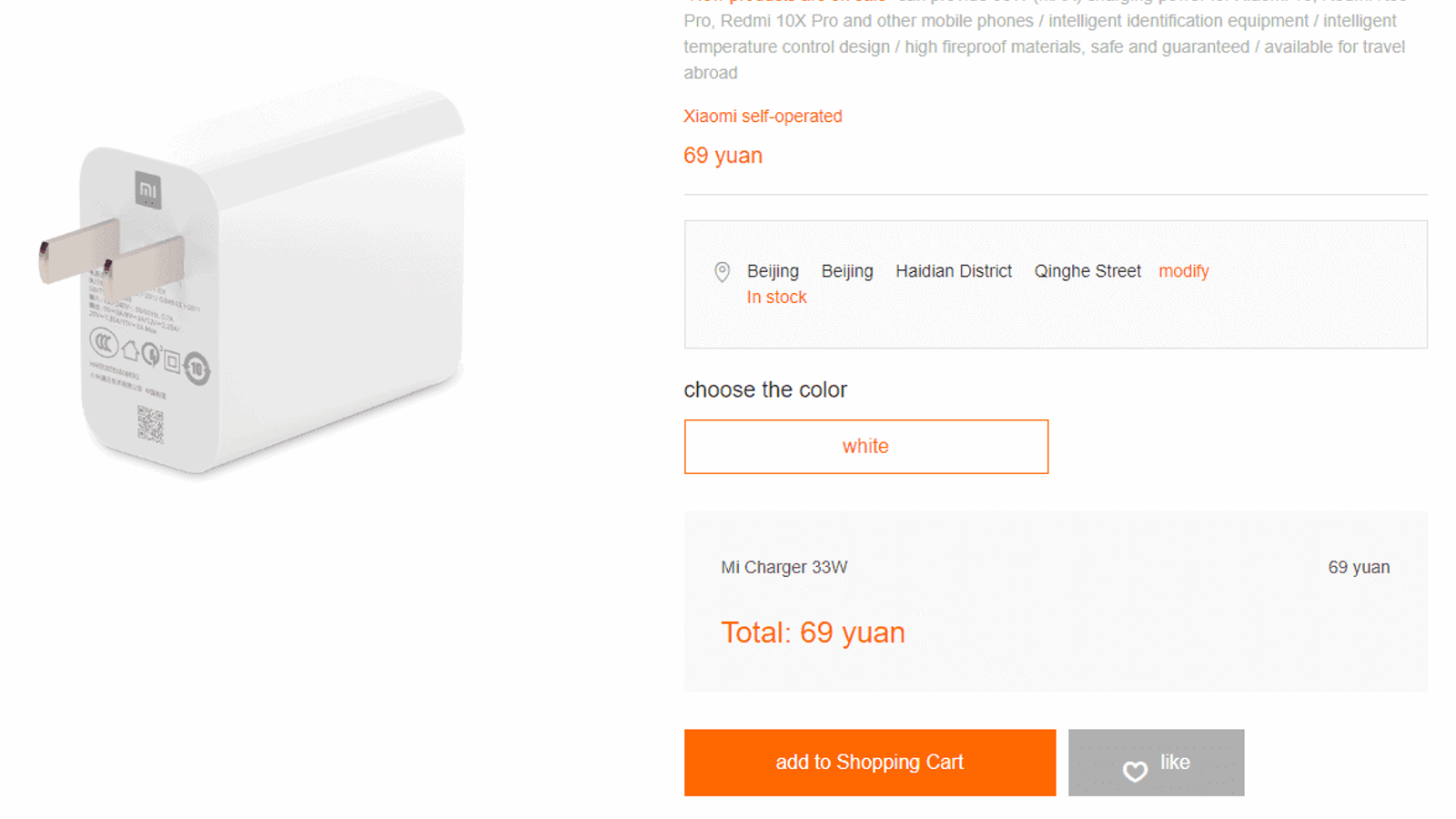Click the location pin icon
Screen dimensions: 1456x819
tap(722, 271)
